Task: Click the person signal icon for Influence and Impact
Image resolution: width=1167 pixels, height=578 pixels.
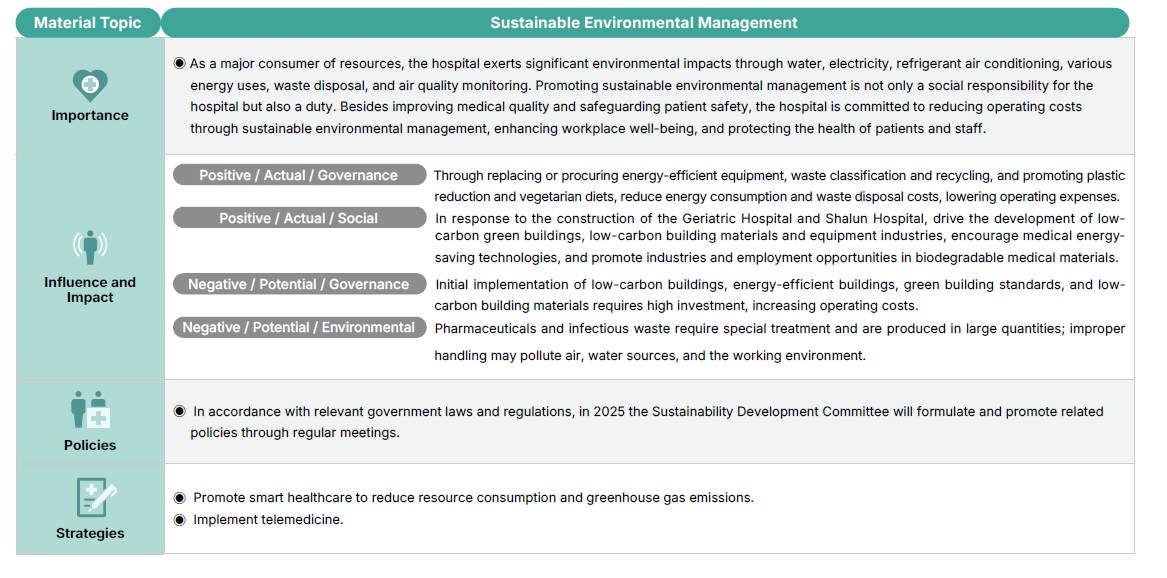Action: [x=90, y=247]
